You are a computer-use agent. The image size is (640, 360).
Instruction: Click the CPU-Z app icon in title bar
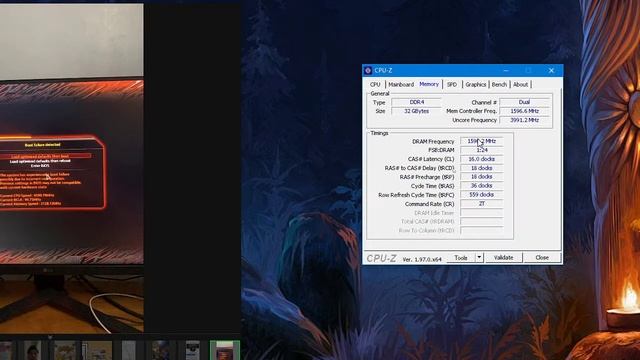368,71
